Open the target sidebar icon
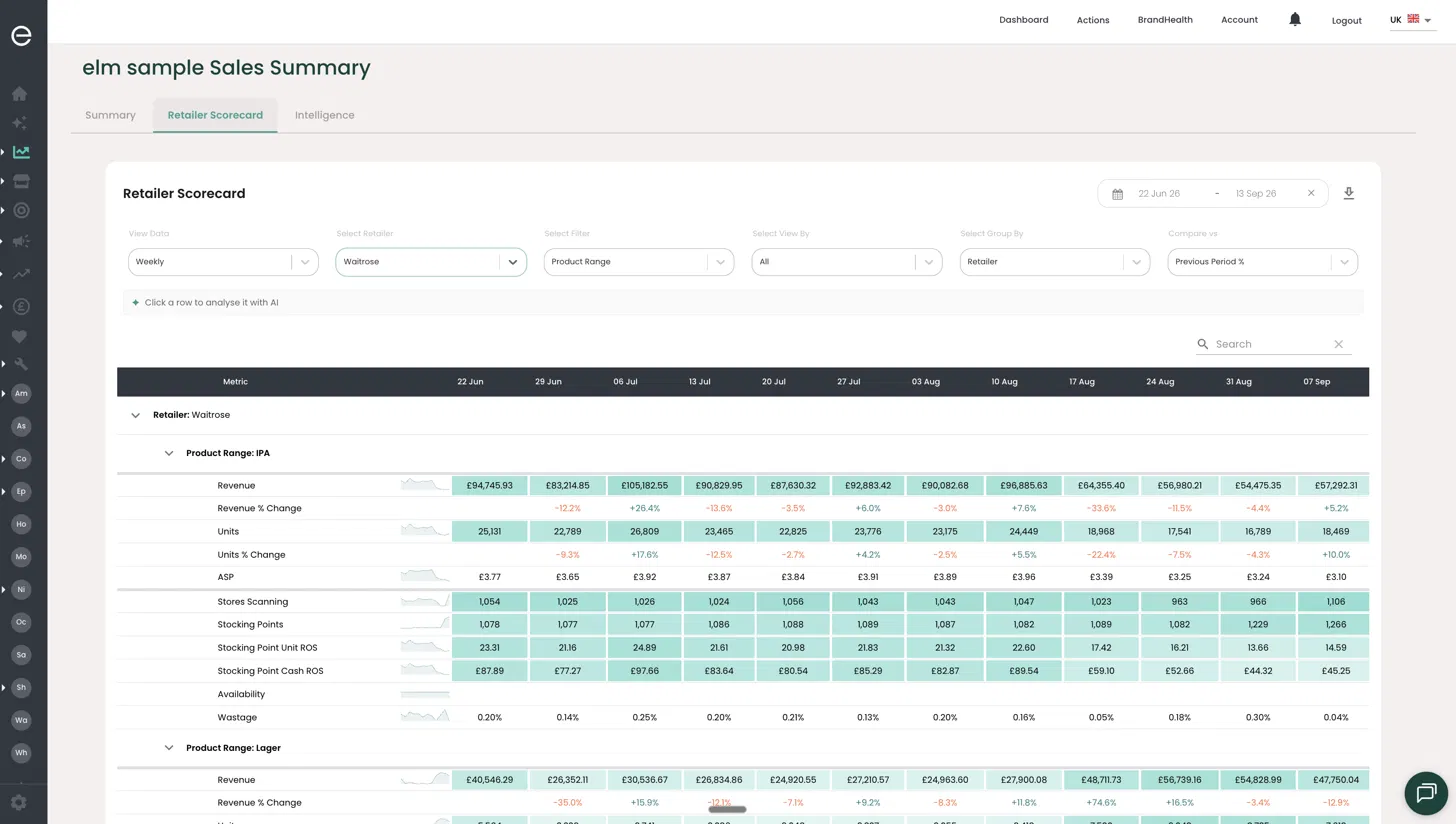This screenshot has width=1456, height=824. point(21,211)
